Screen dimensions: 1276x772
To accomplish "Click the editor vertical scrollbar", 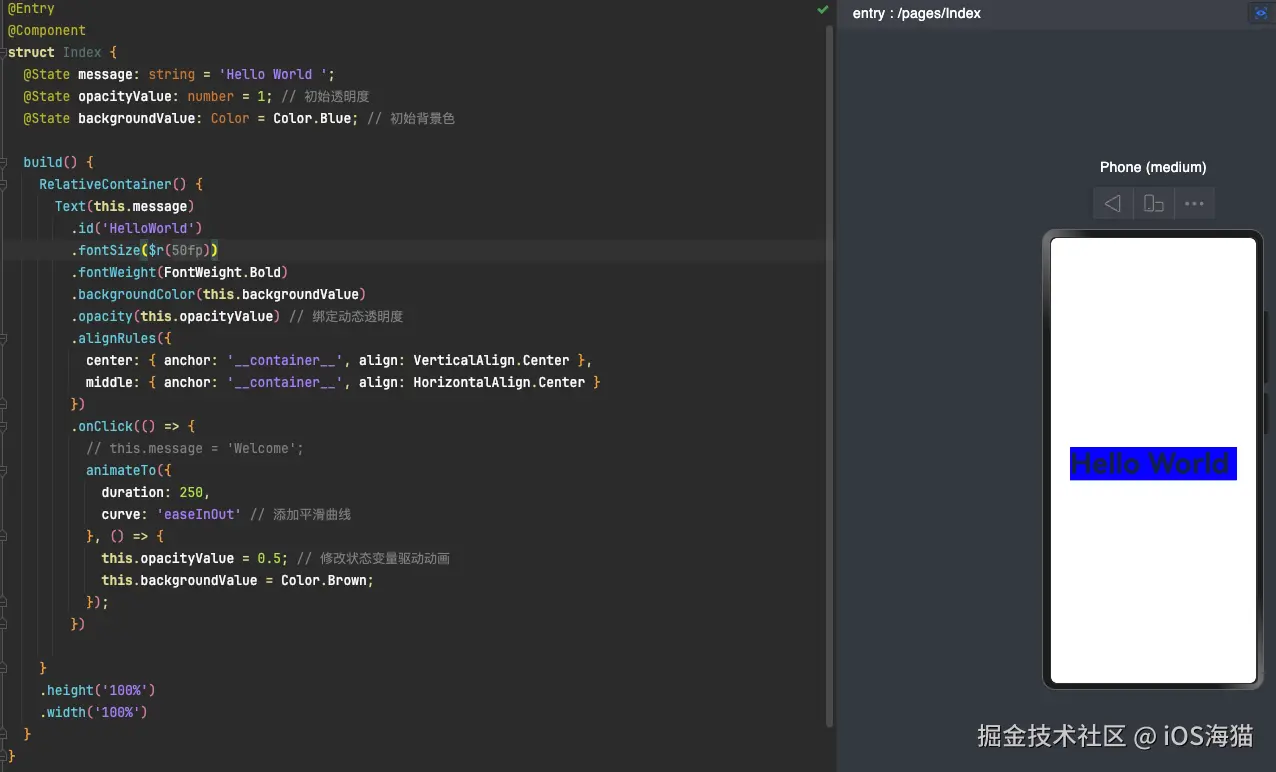I will [830, 375].
